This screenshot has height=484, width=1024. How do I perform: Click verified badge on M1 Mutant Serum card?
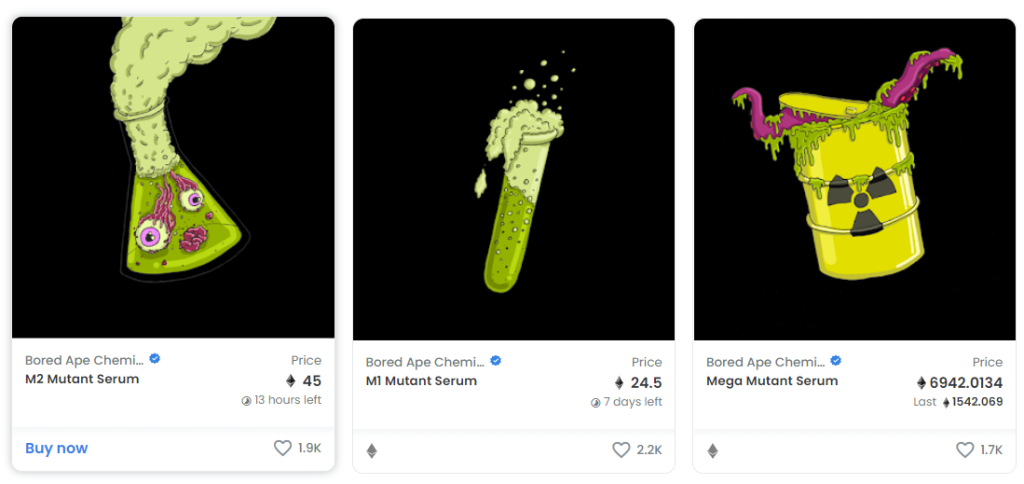[x=496, y=361]
